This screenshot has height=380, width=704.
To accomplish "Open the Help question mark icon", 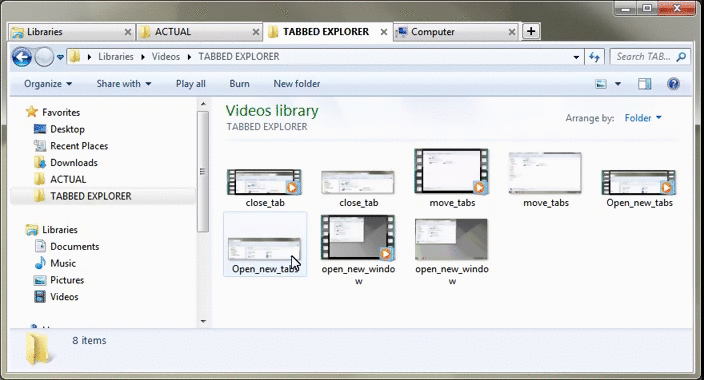I will click(673, 84).
